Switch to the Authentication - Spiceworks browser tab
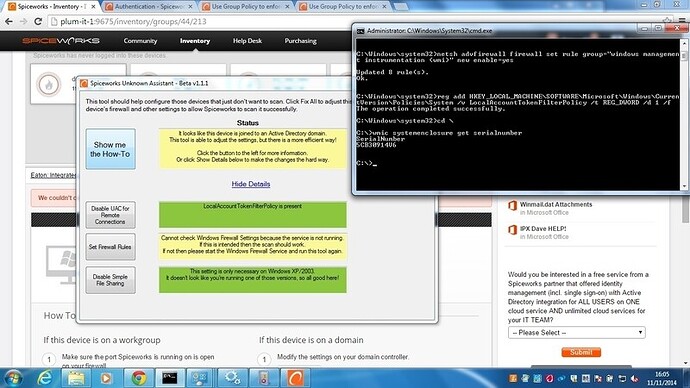Viewport: 690px width, 388px height. [x=149, y=7]
